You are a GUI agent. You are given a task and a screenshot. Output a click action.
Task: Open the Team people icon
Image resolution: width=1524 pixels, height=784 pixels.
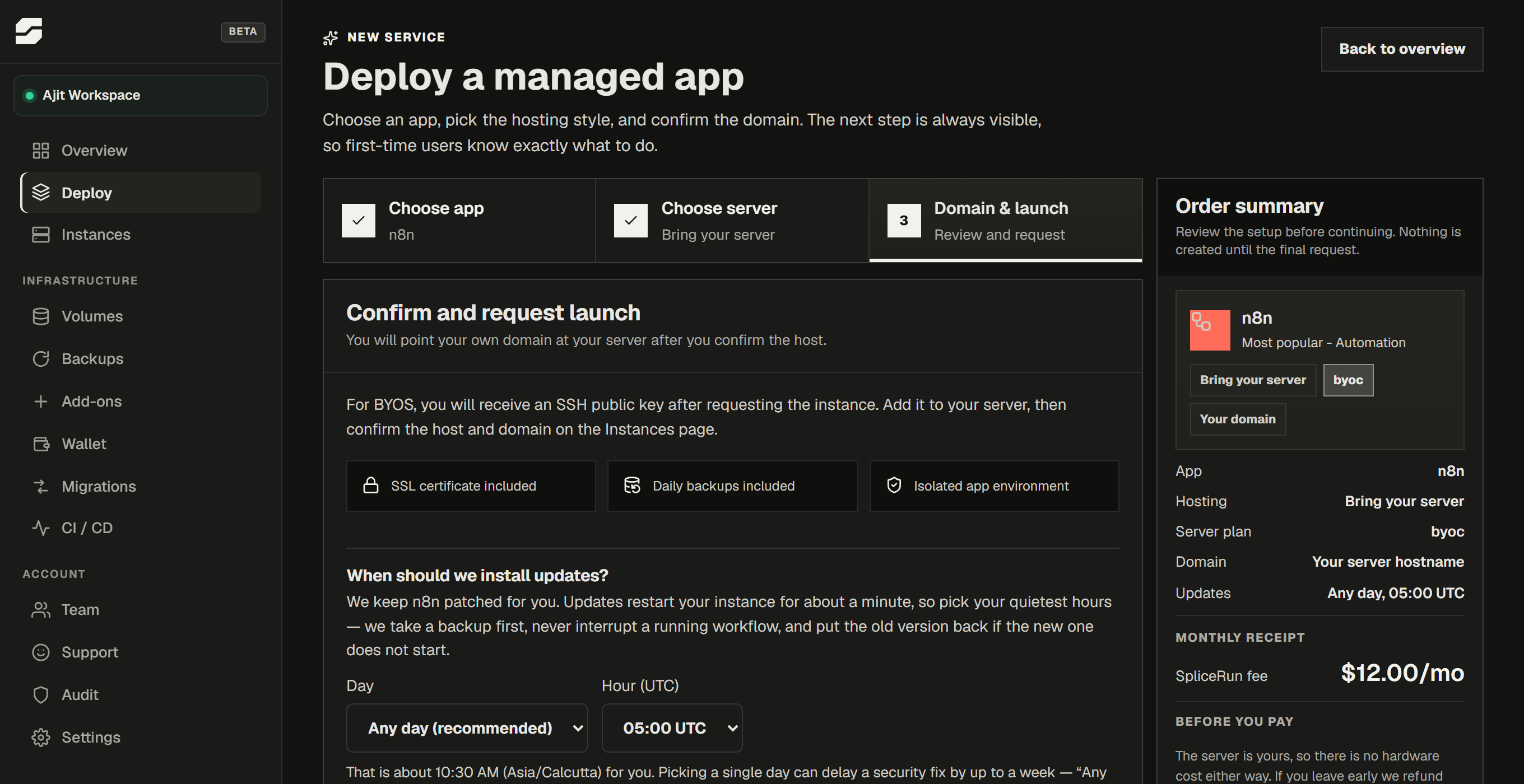point(41,610)
